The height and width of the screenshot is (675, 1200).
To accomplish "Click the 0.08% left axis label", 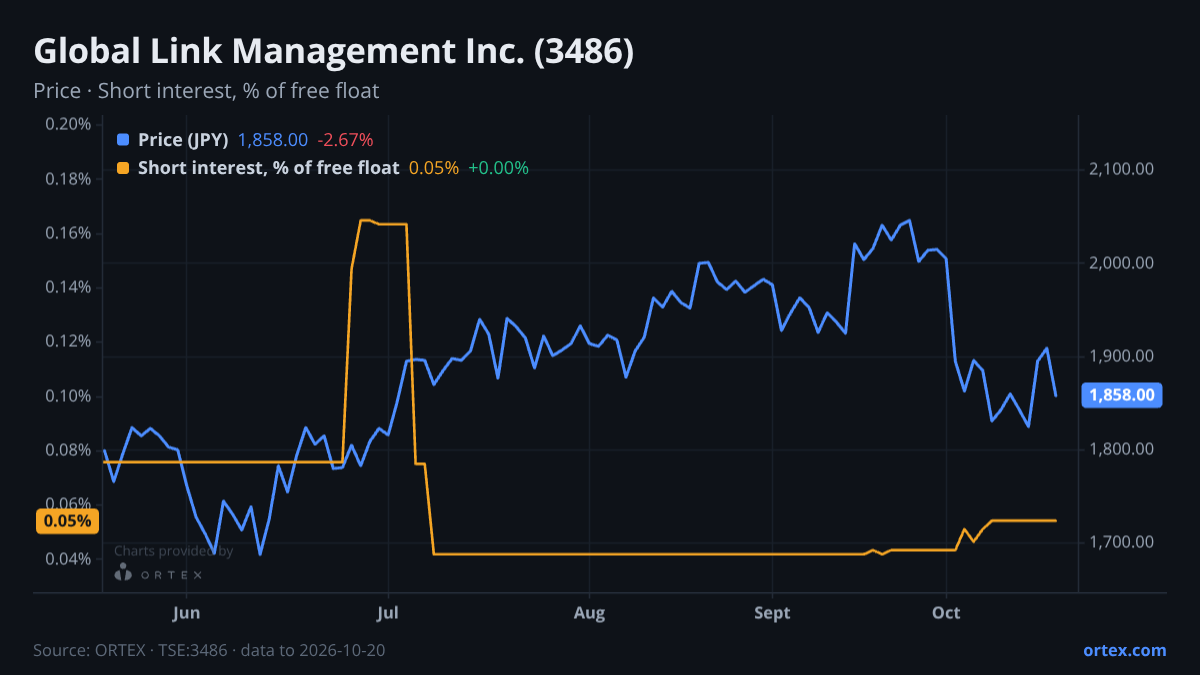I will (68, 450).
